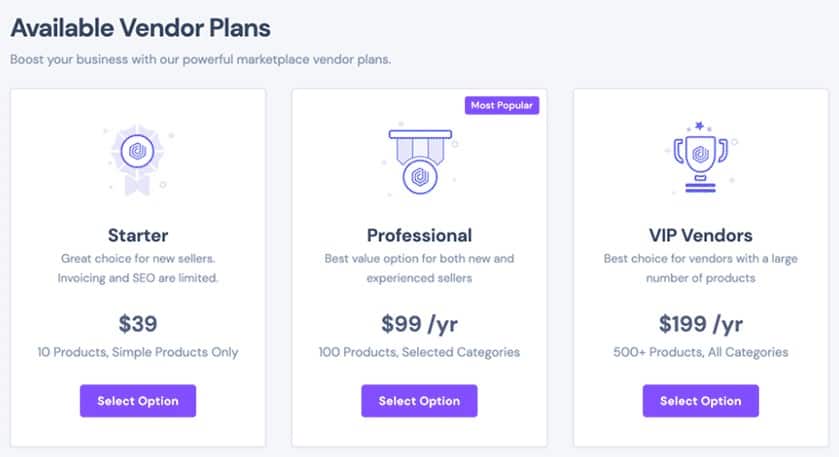839x457 pixels.
Task: Click the Starter plan ribbon badge icon
Action: point(138,161)
